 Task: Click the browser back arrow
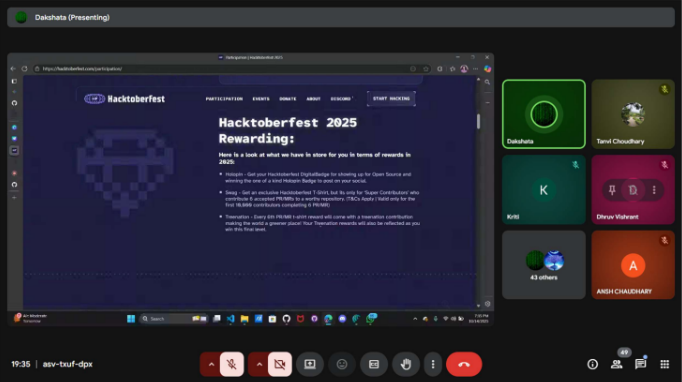tap(13, 69)
